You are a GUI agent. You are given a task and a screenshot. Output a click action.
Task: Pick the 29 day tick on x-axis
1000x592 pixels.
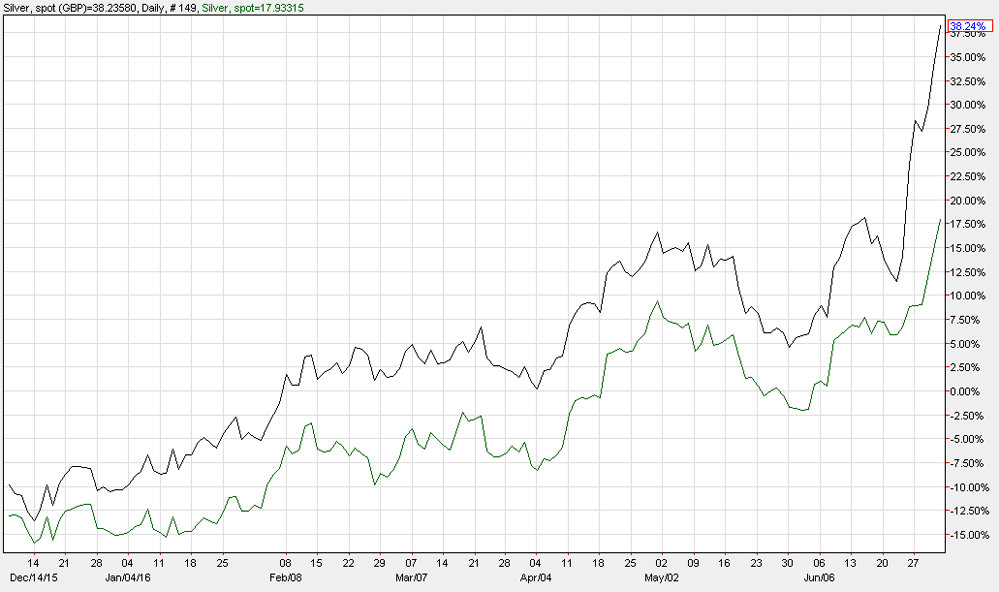[x=379, y=563]
